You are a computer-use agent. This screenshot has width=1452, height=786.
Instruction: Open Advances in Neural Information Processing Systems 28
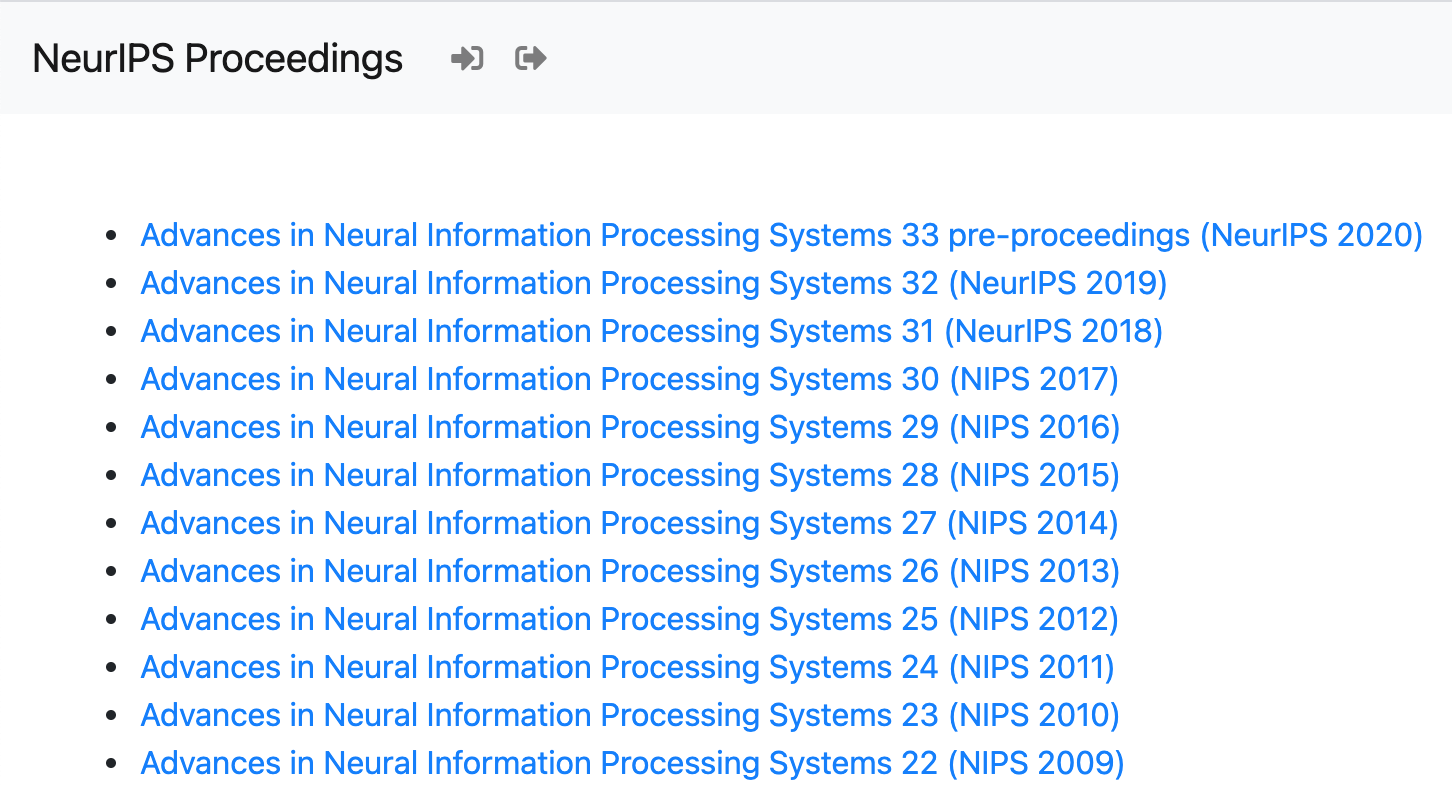tap(629, 475)
